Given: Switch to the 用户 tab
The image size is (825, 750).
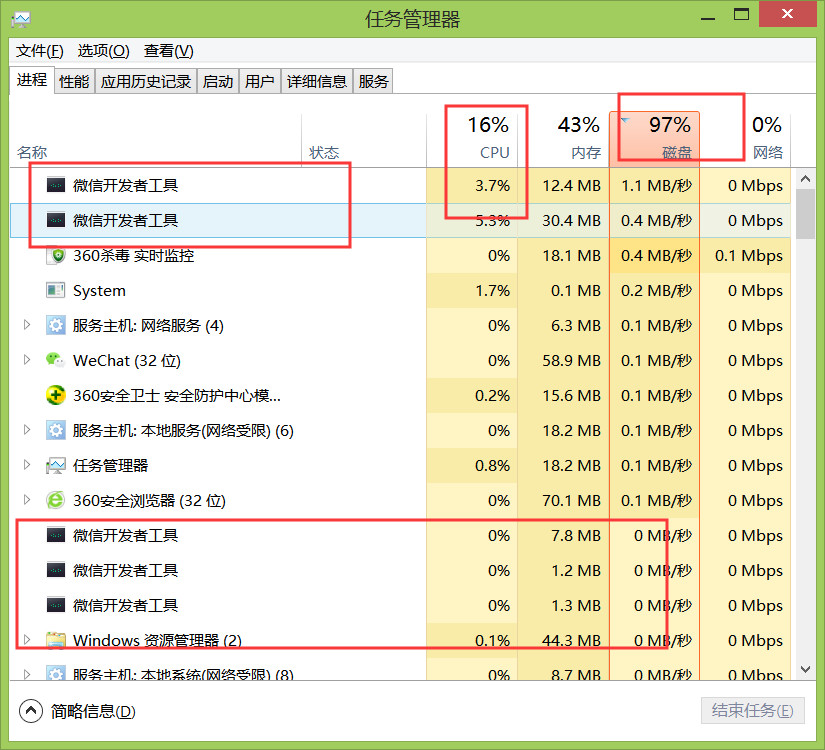Looking at the screenshot, I should coord(260,82).
